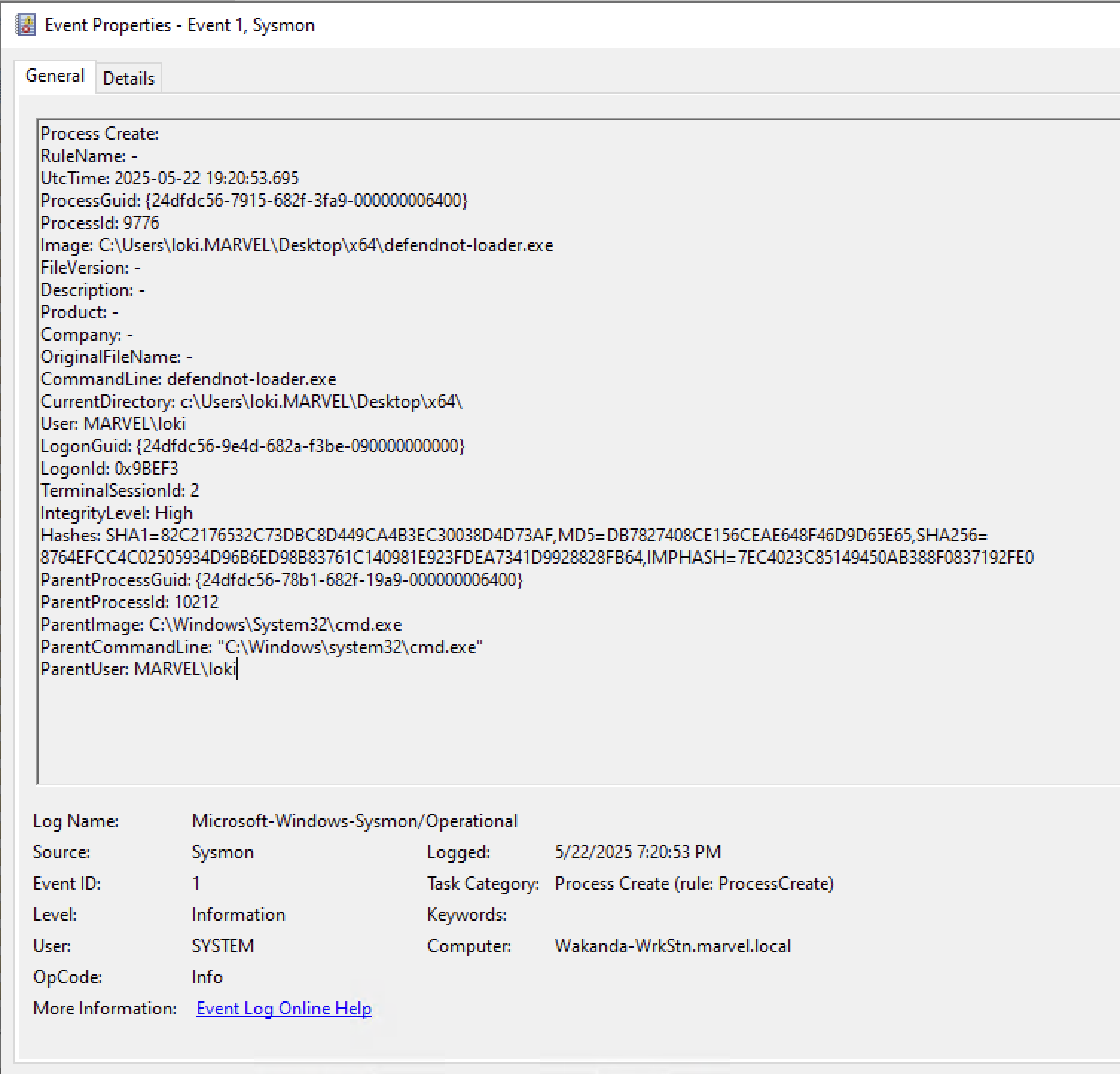Click the Logged date 5/22/2025 7:20:53 PM

[638, 852]
